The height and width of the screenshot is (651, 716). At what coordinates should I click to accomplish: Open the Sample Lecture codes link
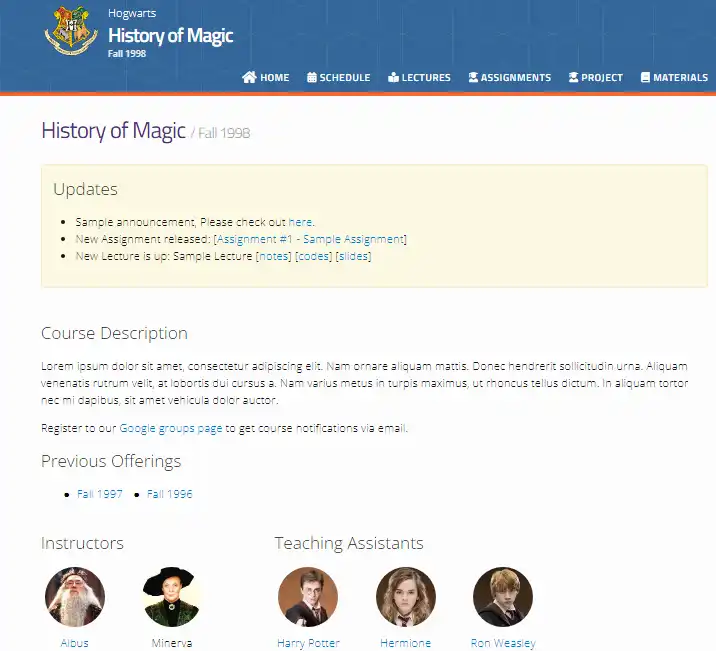313,256
